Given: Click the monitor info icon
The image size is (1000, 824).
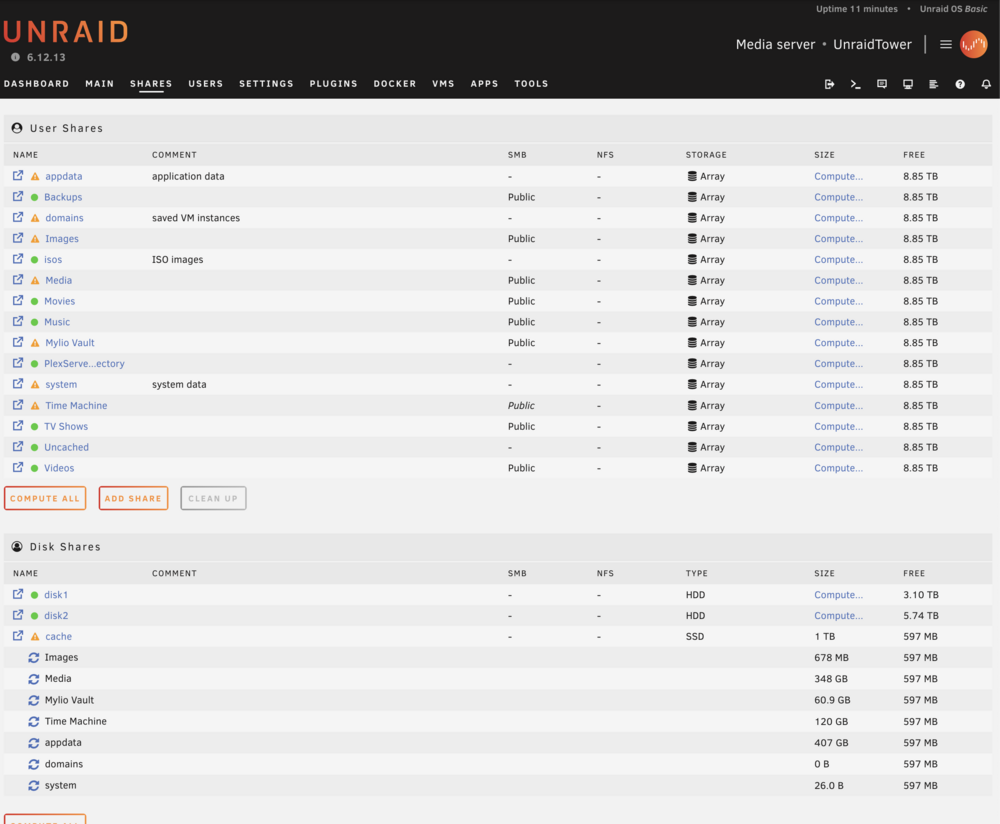Looking at the screenshot, I should [908, 84].
